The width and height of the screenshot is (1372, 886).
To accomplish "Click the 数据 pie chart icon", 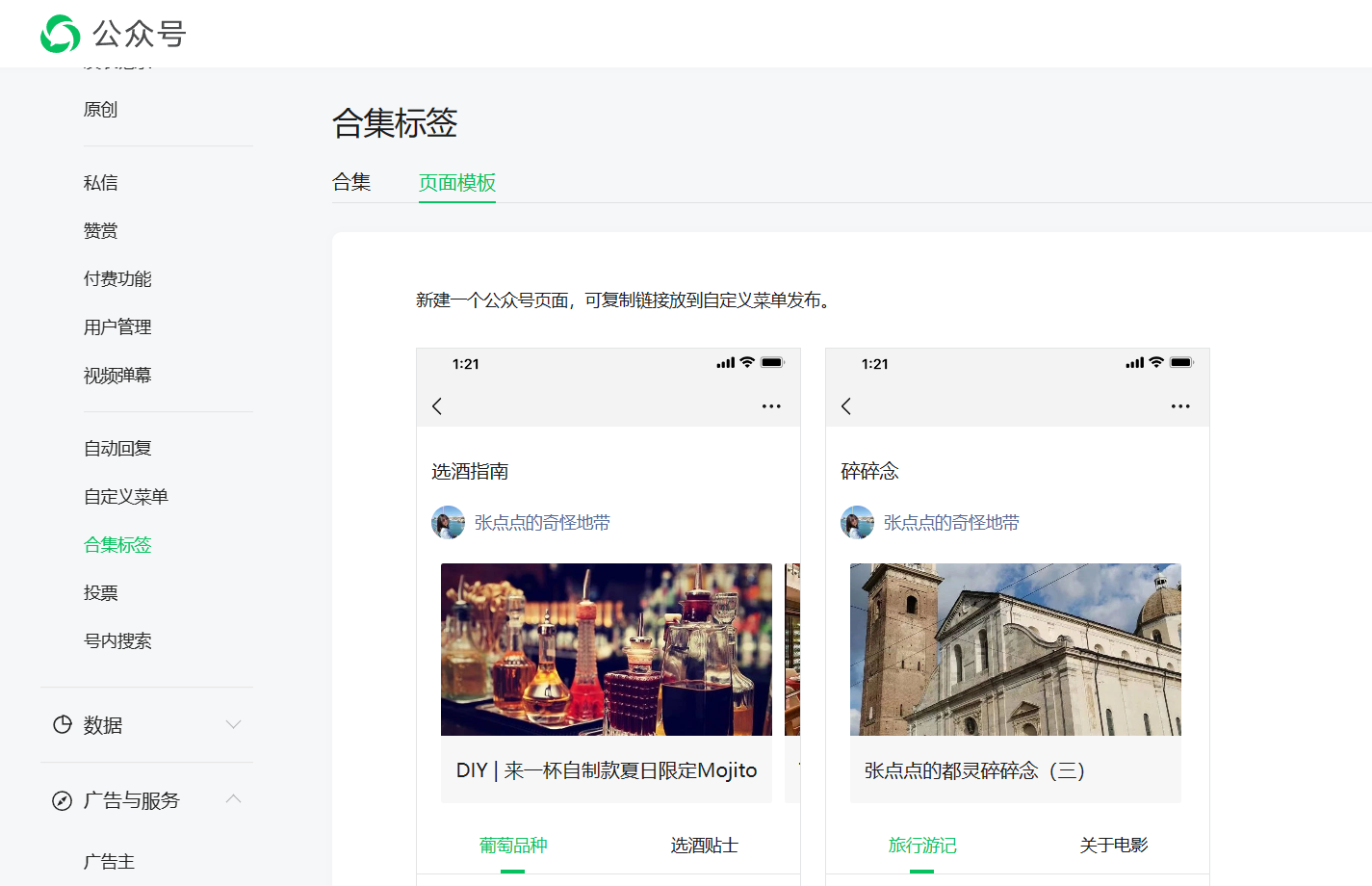I will click(63, 725).
